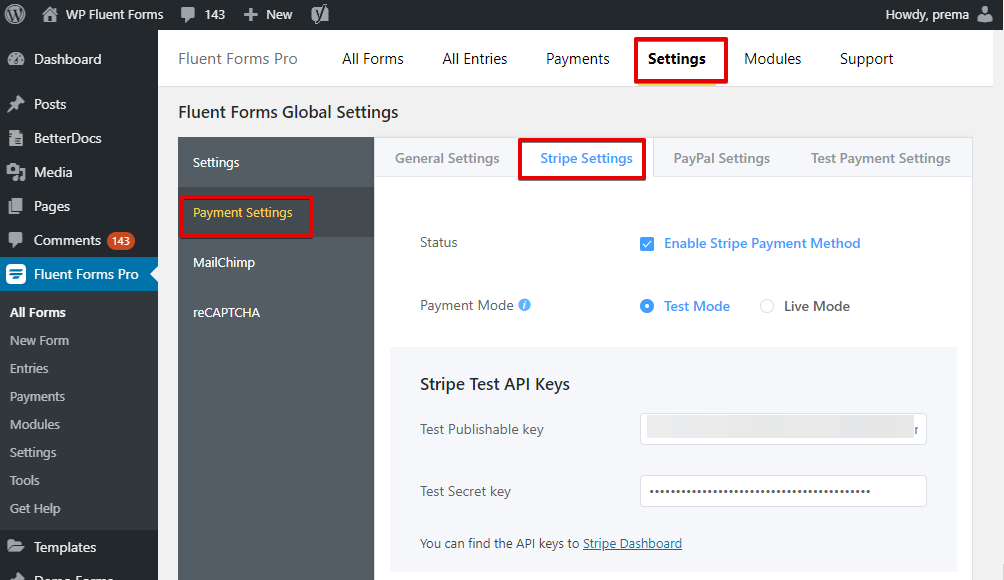Image resolution: width=1004 pixels, height=580 pixels.
Task: Uncheck Enable Stripe Payment Method checkbox
Action: click(647, 244)
